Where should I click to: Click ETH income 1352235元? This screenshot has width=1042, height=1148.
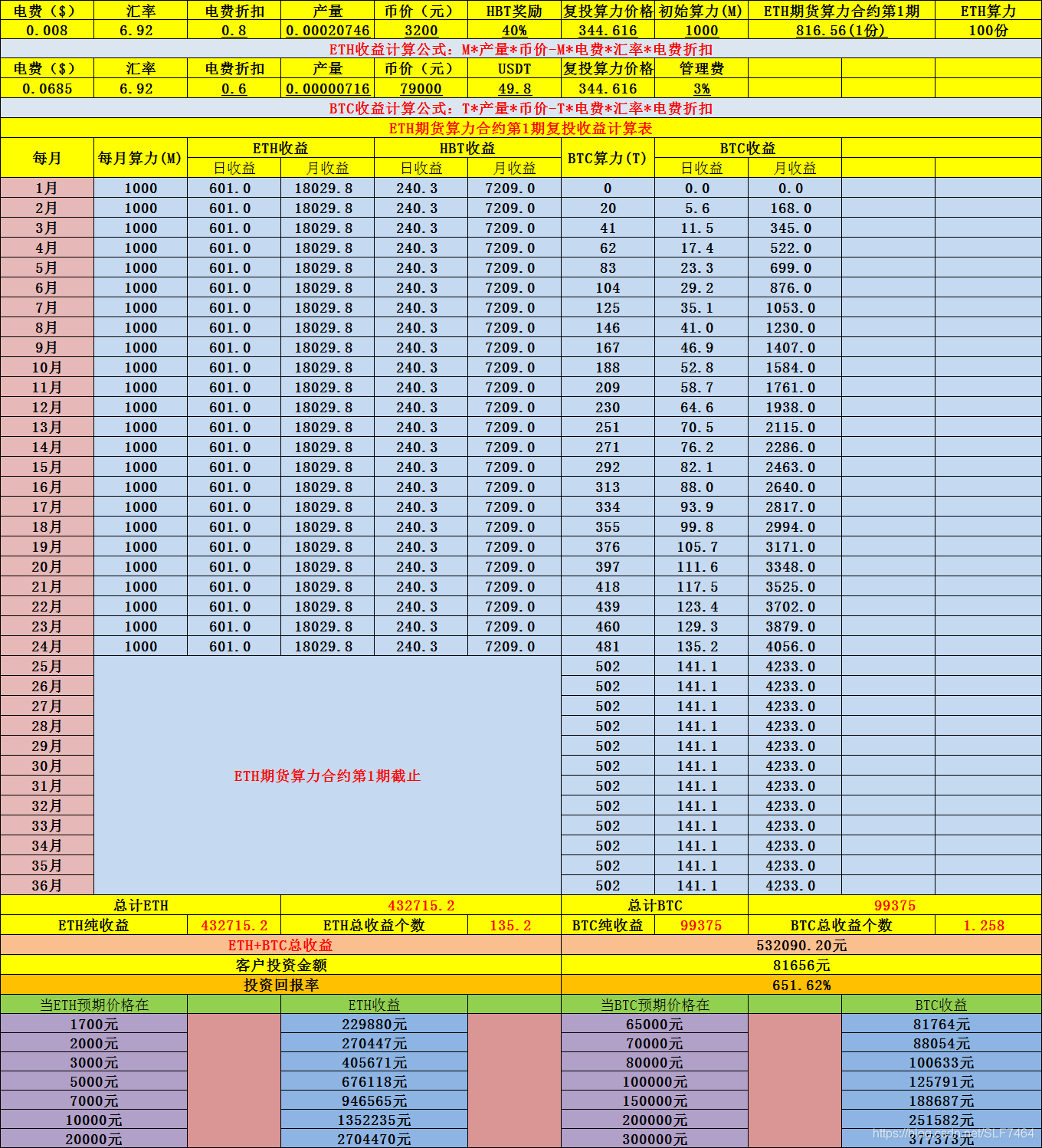tap(374, 1120)
